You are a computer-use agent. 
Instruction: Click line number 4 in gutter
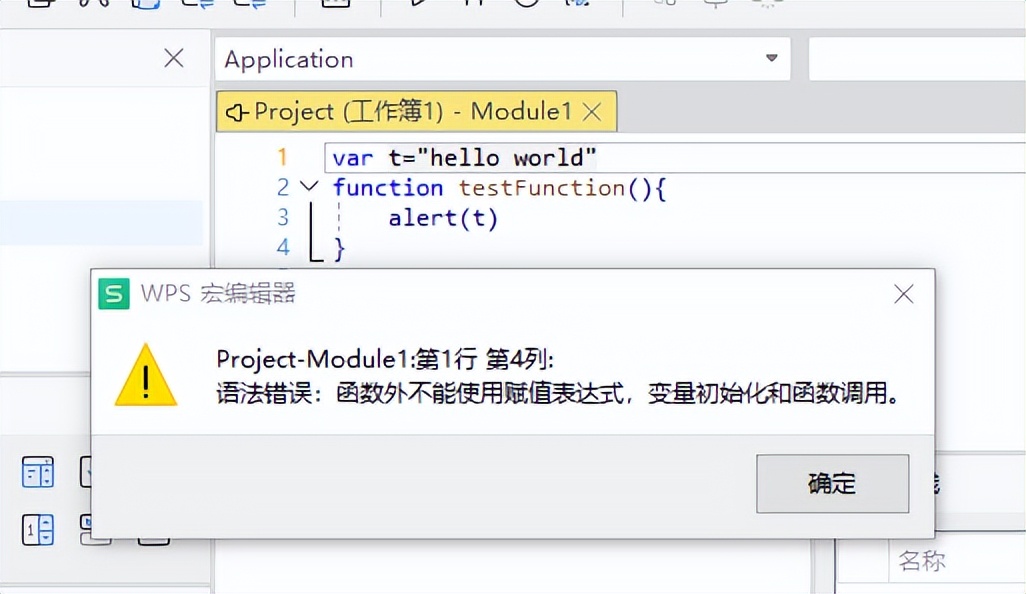tap(283, 247)
